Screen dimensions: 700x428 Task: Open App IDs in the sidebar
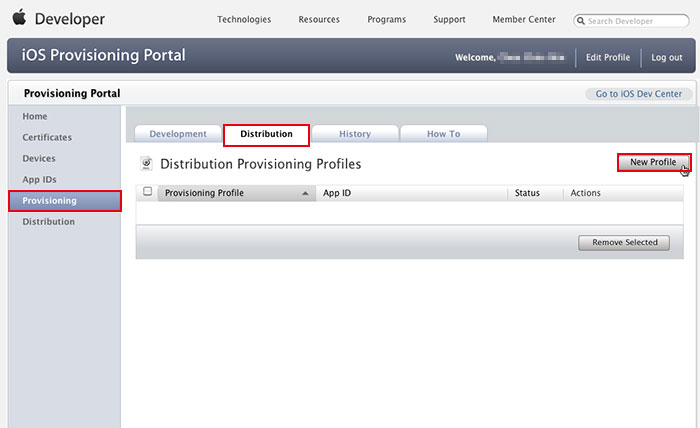click(x=39, y=179)
